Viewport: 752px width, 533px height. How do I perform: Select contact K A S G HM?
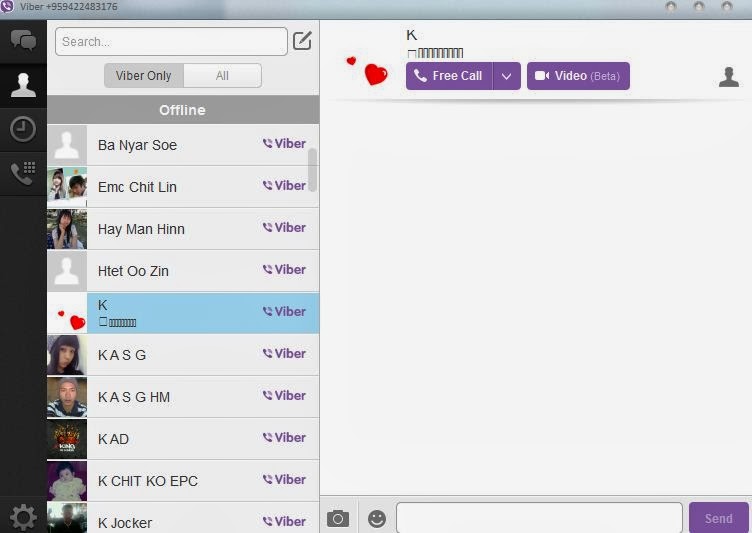coord(183,397)
